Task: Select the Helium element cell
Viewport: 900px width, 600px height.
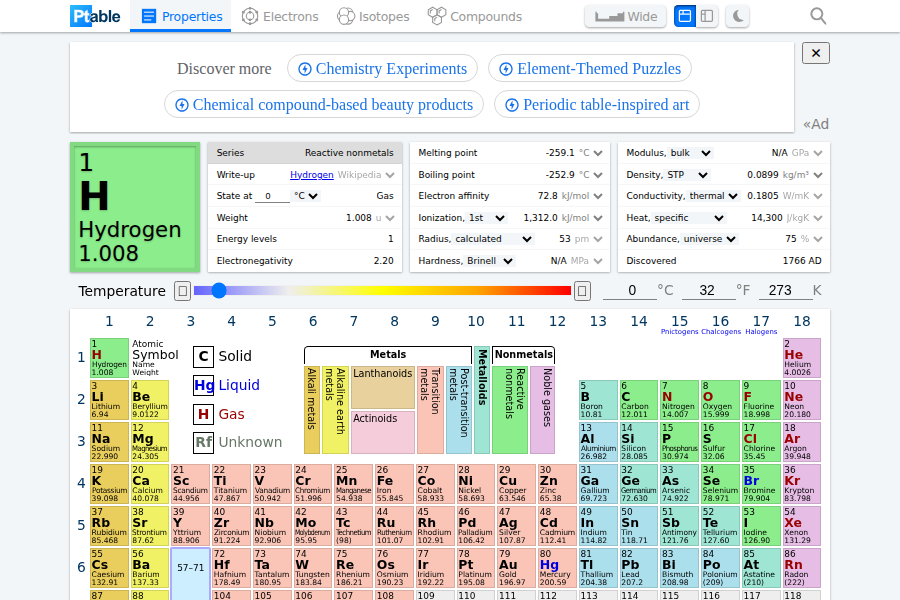Action: coord(802,358)
